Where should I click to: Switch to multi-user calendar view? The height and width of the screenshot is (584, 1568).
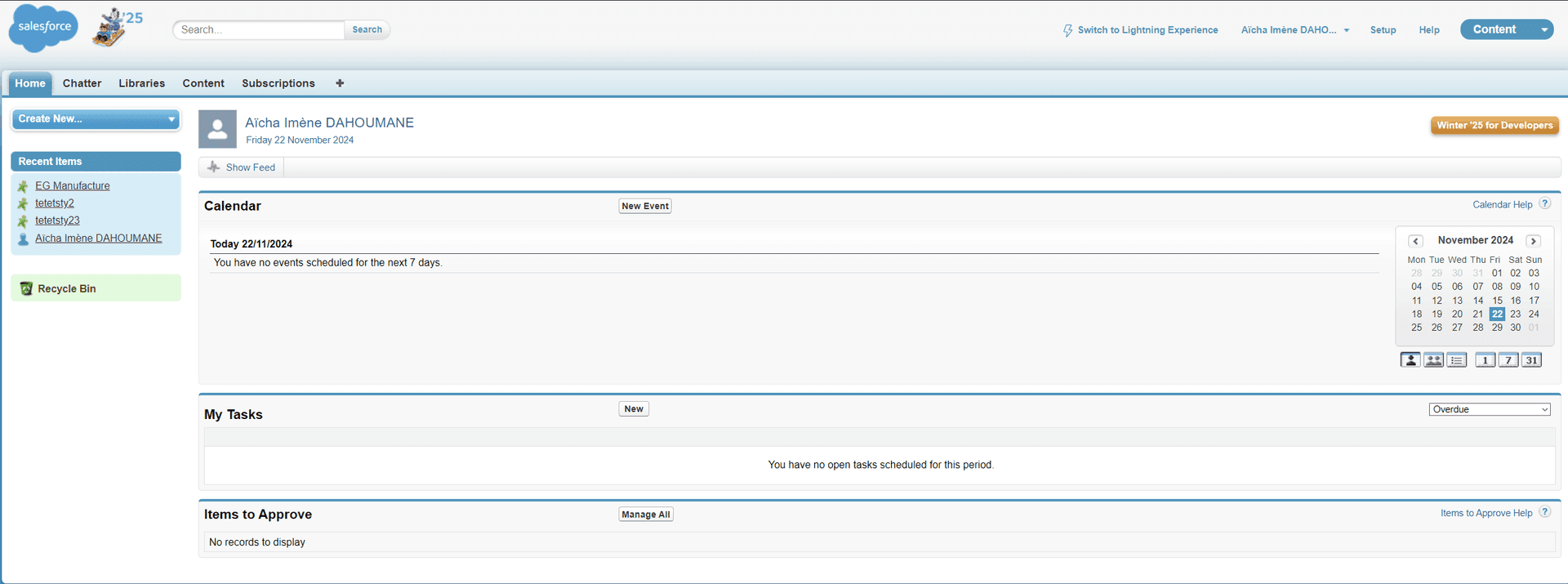click(1433, 360)
